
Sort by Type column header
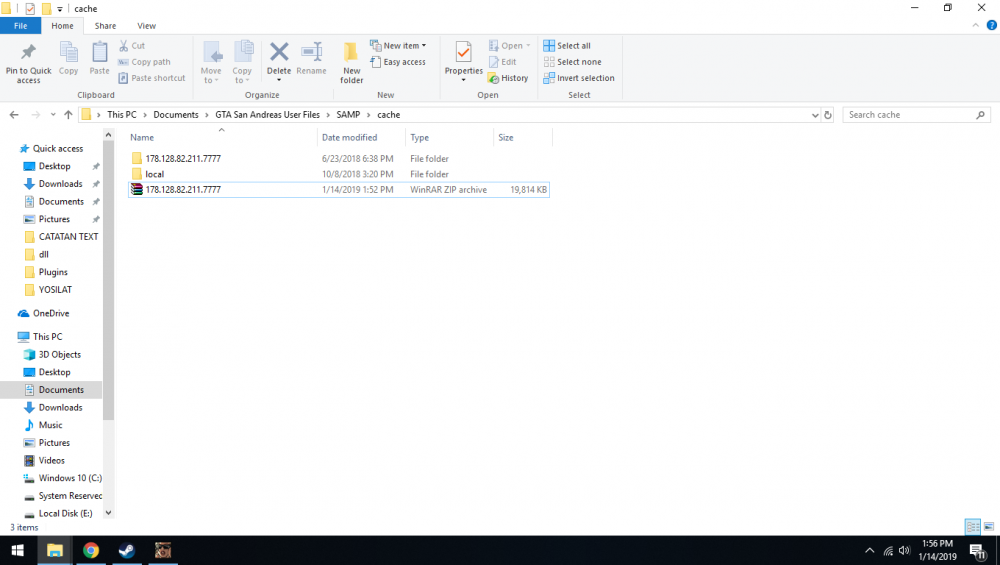pos(449,137)
